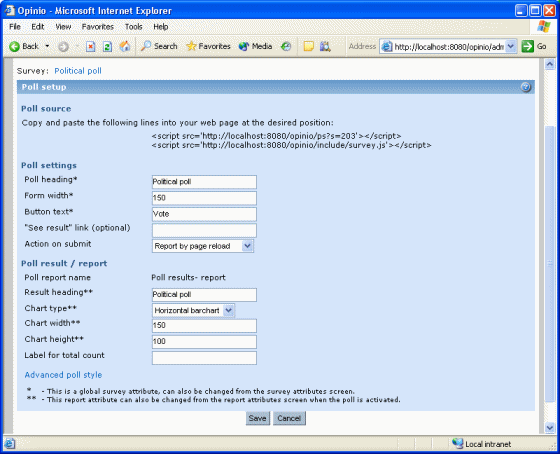Click the yellow note toolbar icon

click(309, 47)
